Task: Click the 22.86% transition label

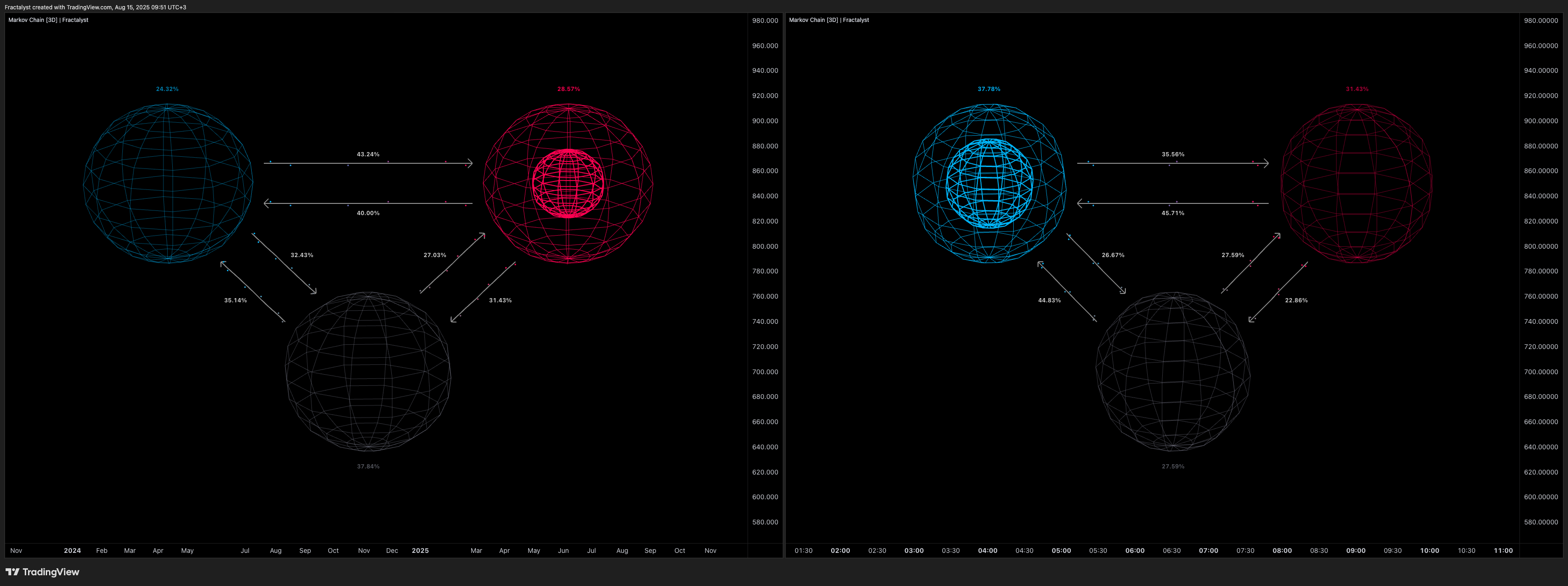Action: coord(1297,300)
